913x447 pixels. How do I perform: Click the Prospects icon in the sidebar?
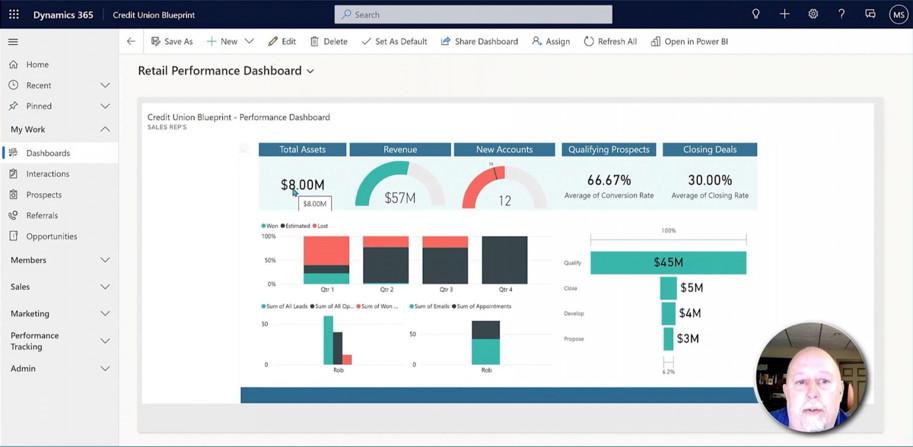[x=13, y=194]
